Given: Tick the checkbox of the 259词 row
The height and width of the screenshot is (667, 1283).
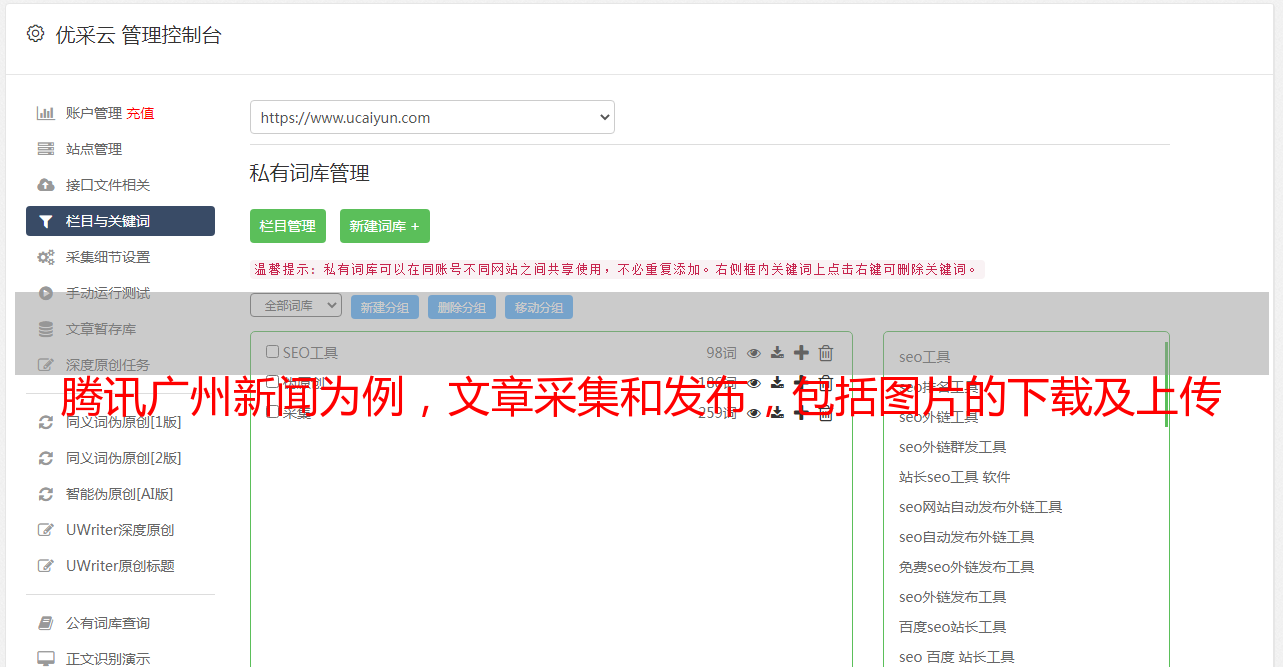Looking at the screenshot, I should 272,412.
